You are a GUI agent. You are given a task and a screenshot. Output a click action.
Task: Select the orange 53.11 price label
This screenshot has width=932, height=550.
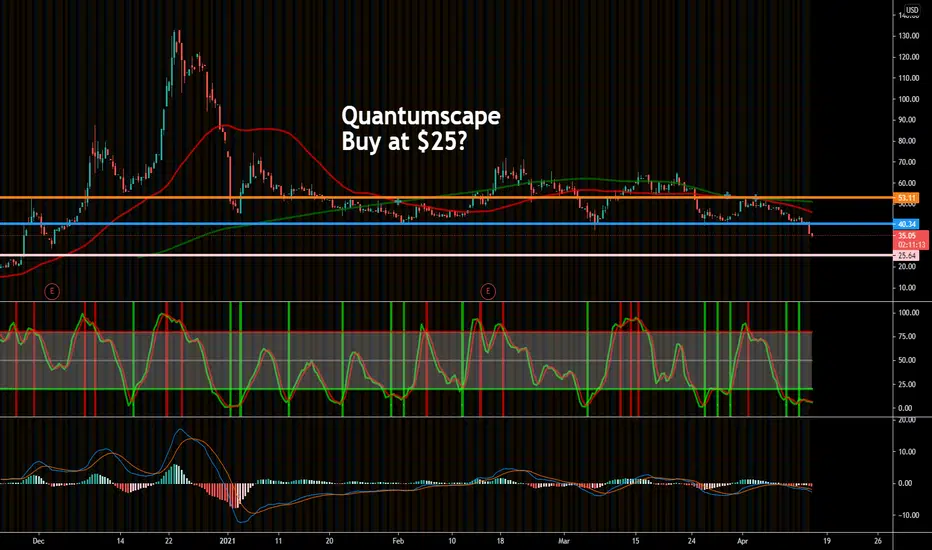coord(906,198)
